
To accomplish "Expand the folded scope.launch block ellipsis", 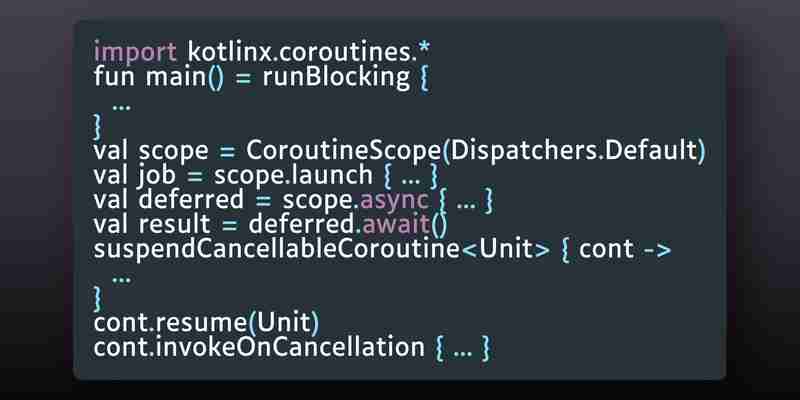I will coord(411,180).
